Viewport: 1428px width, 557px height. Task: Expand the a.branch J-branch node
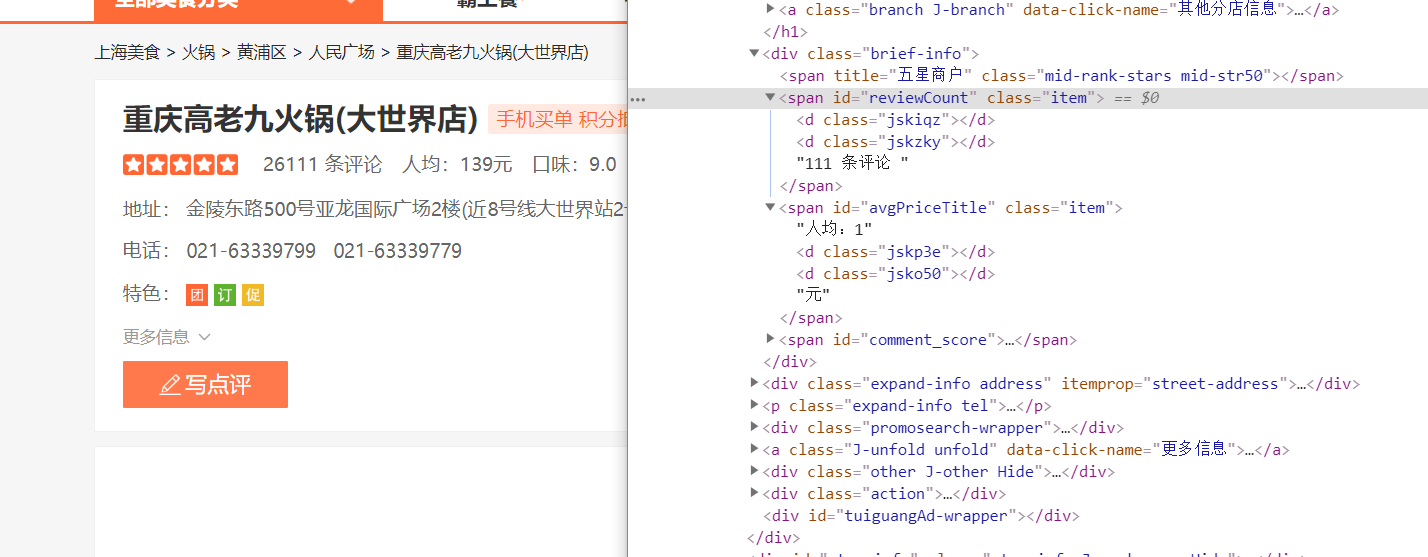click(x=771, y=9)
